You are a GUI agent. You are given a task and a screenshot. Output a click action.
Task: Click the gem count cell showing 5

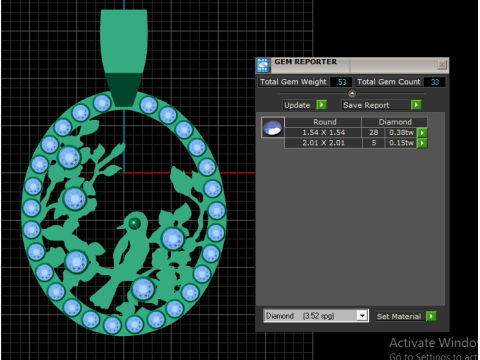pos(374,143)
